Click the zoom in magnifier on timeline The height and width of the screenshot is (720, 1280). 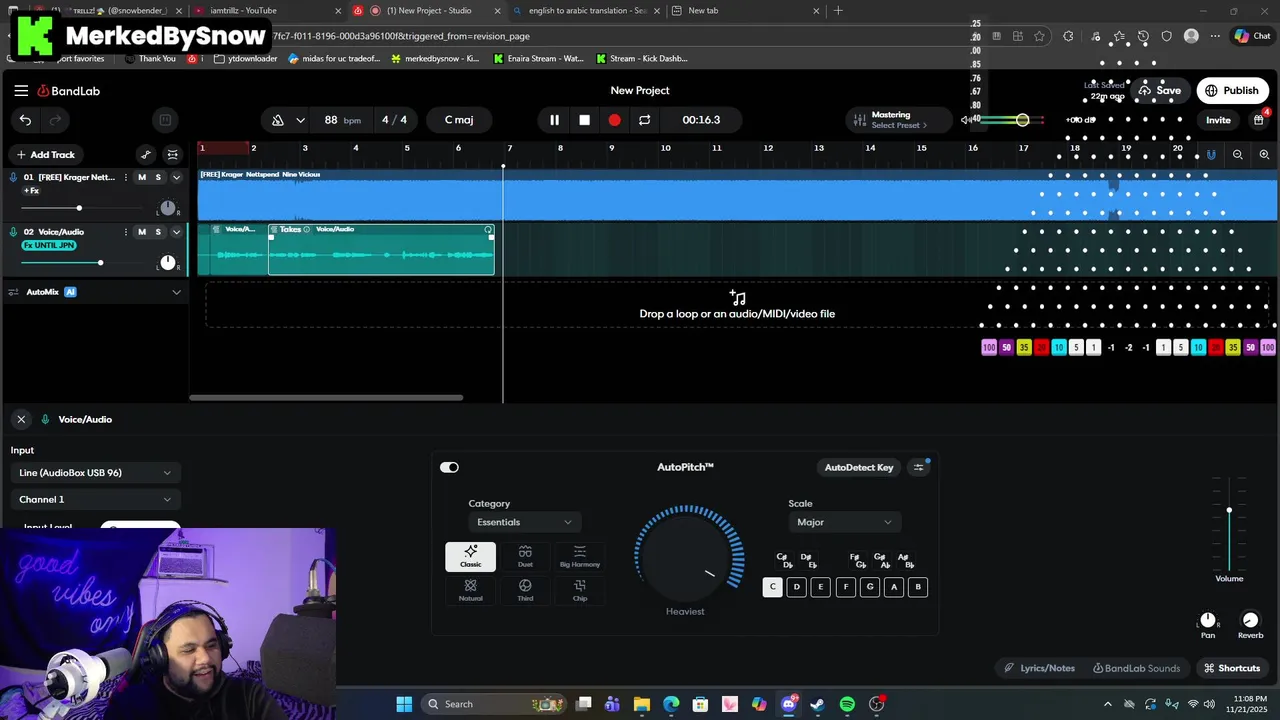(1264, 154)
